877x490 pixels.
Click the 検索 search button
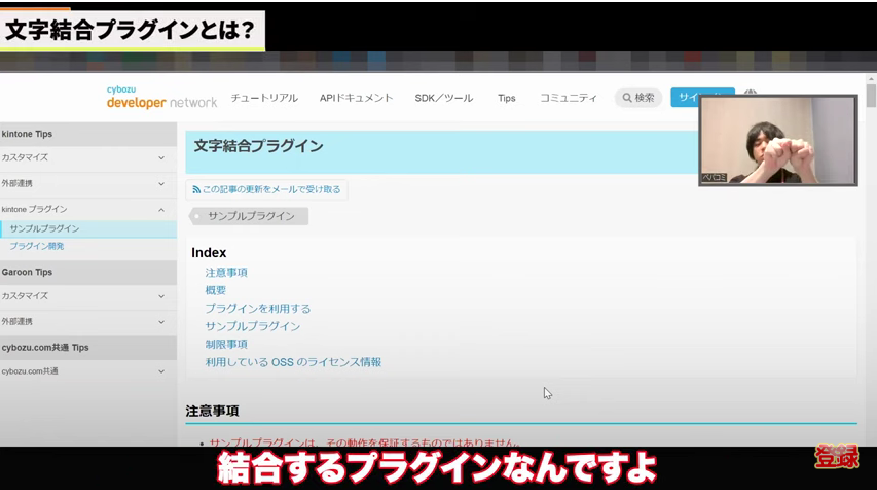point(639,98)
